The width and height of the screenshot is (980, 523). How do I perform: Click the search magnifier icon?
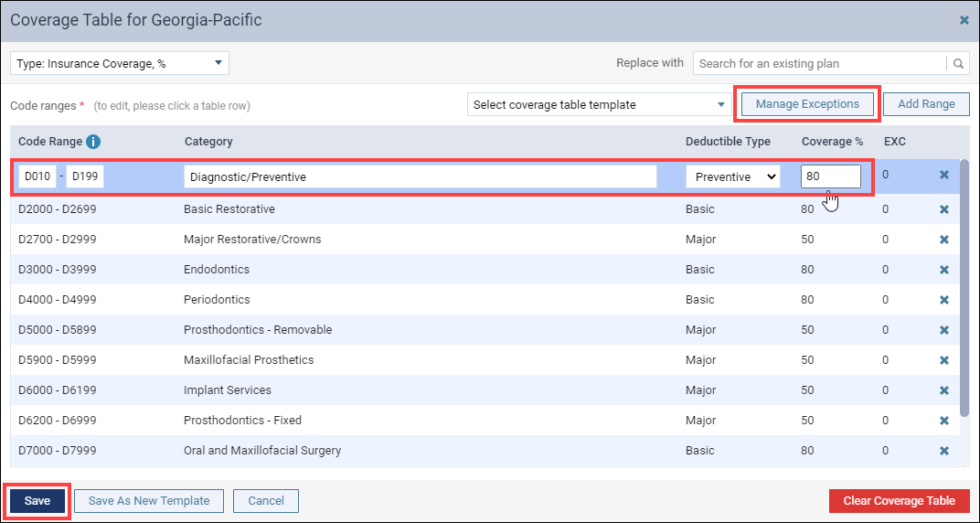(958, 63)
